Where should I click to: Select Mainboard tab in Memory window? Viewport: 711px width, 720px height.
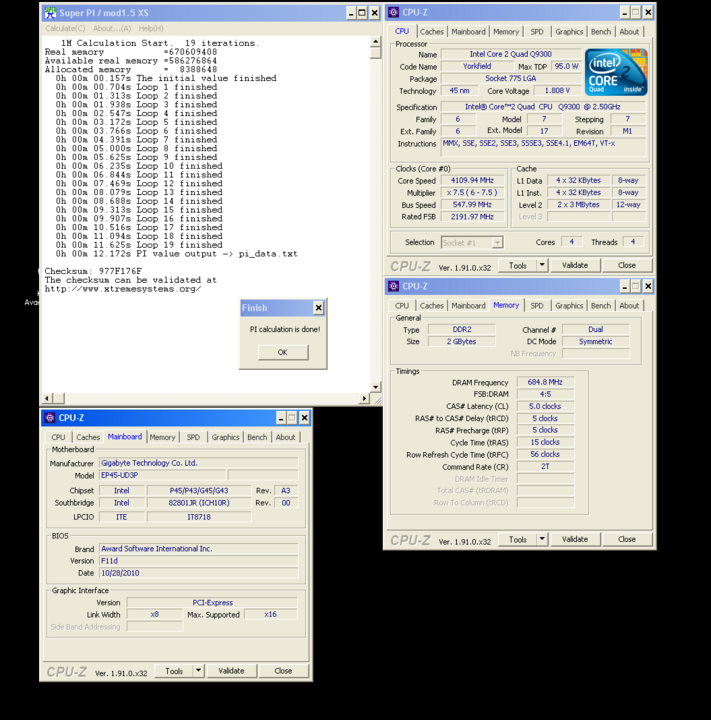coord(468,305)
